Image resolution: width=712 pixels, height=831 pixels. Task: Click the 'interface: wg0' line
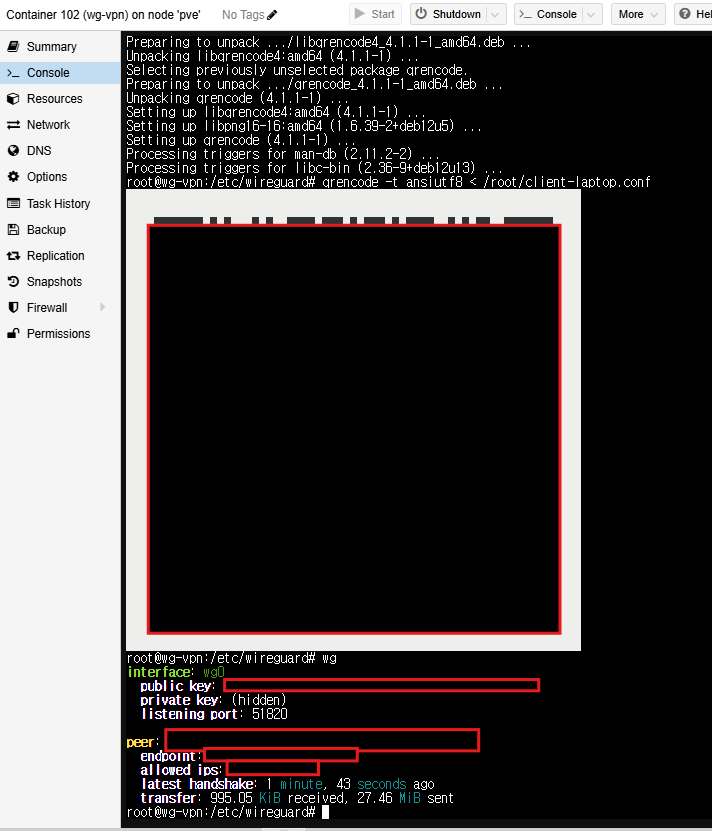(x=175, y=672)
